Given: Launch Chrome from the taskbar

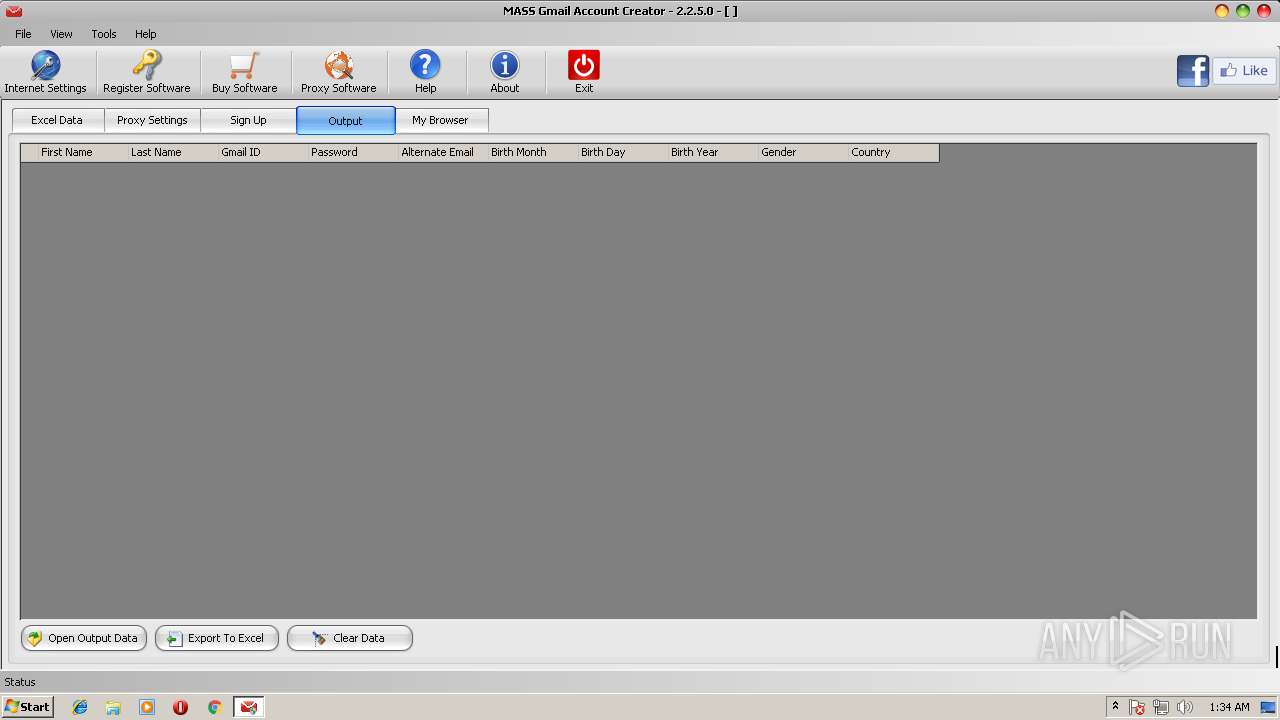Looking at the screenshot, I should (x=214, y=707).
